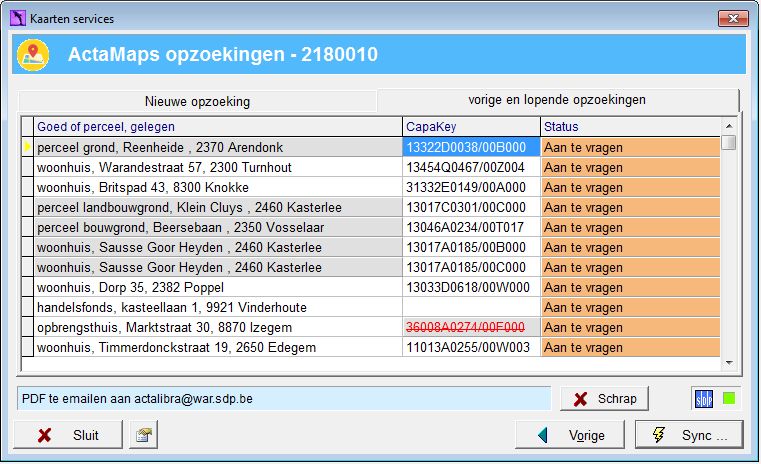Click struck-through CapaKey 36008A0274/00F000

[x=471, y=327]
